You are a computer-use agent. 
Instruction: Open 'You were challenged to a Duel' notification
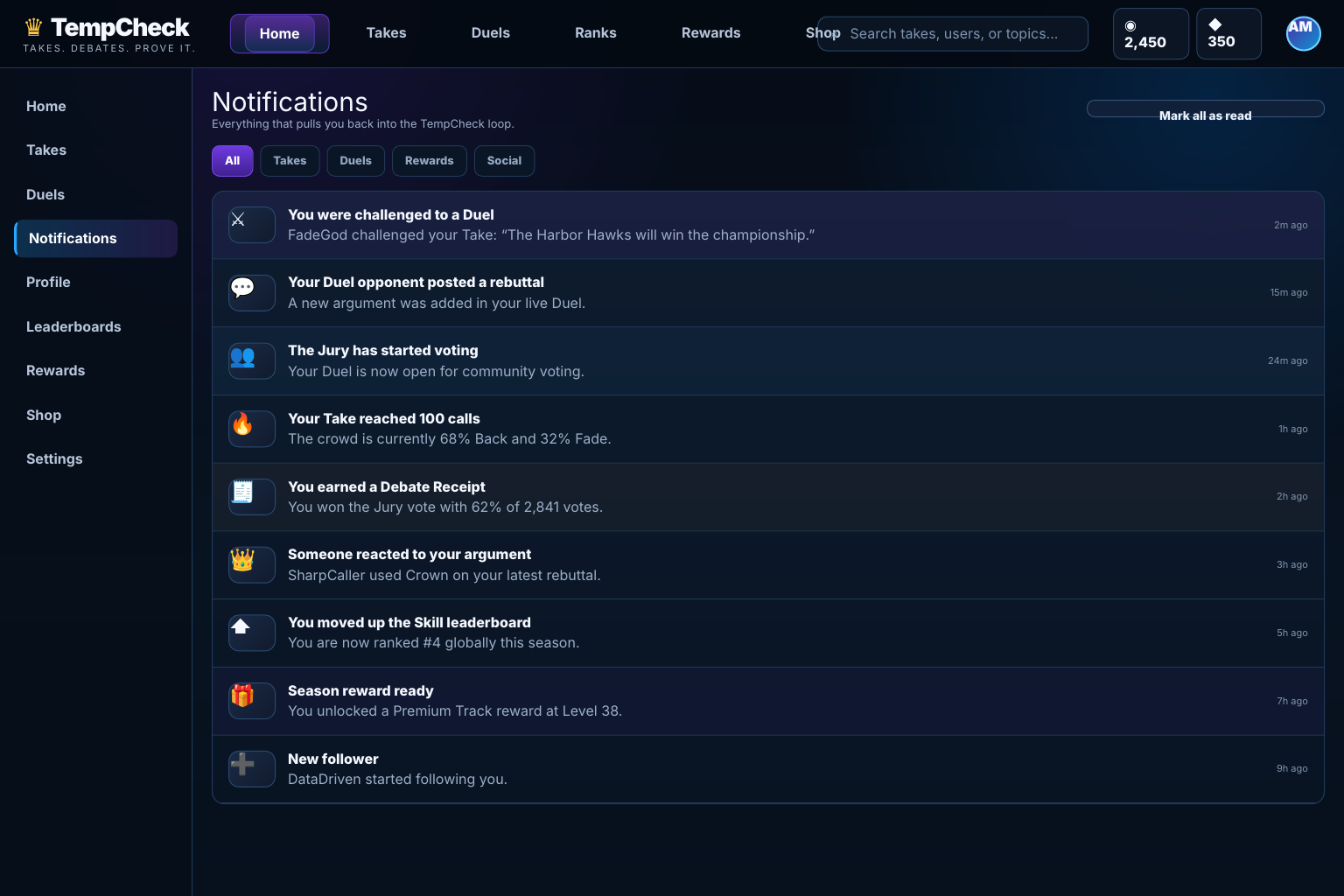[x=767, y=225]
